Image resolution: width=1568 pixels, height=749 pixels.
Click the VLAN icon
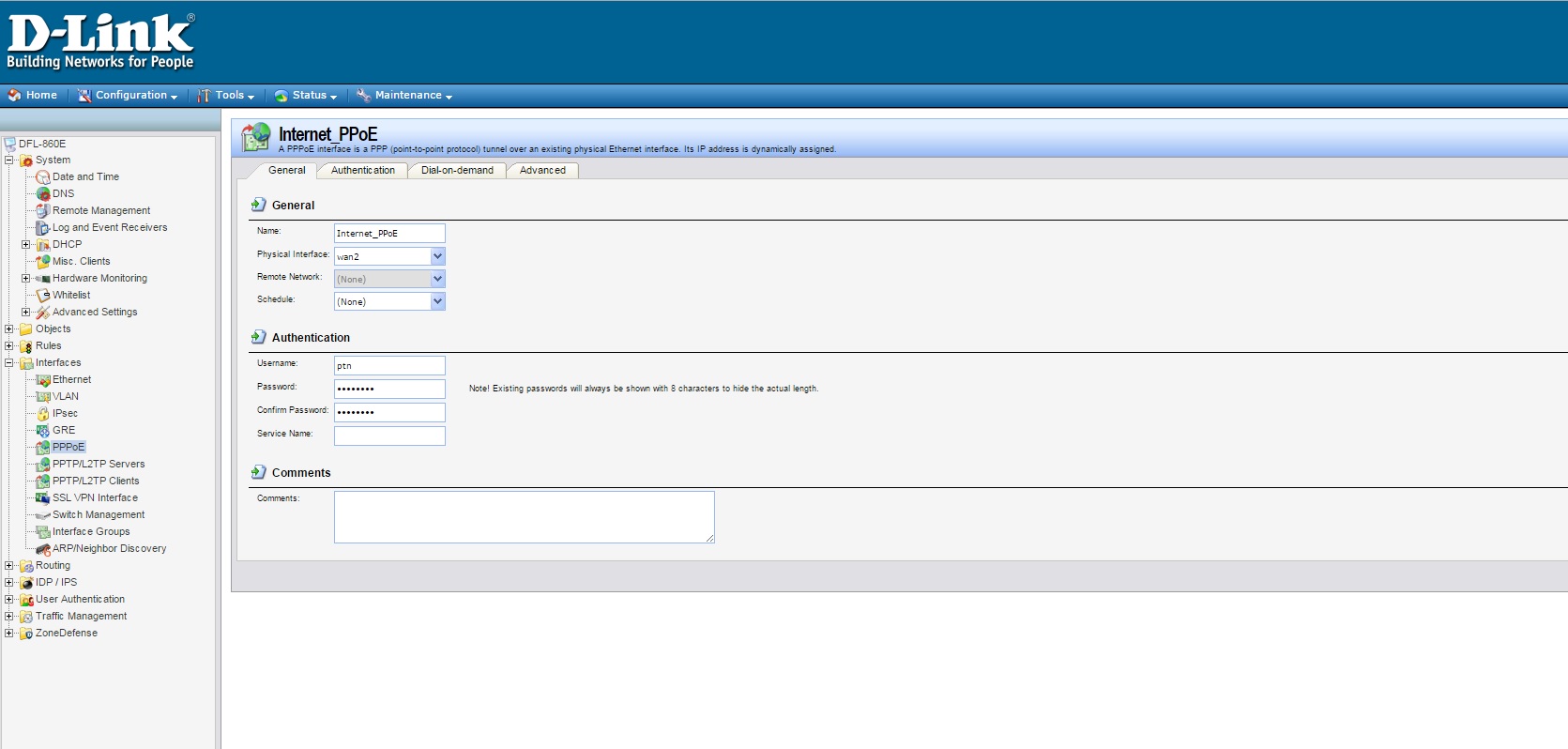tap(43, 397)
